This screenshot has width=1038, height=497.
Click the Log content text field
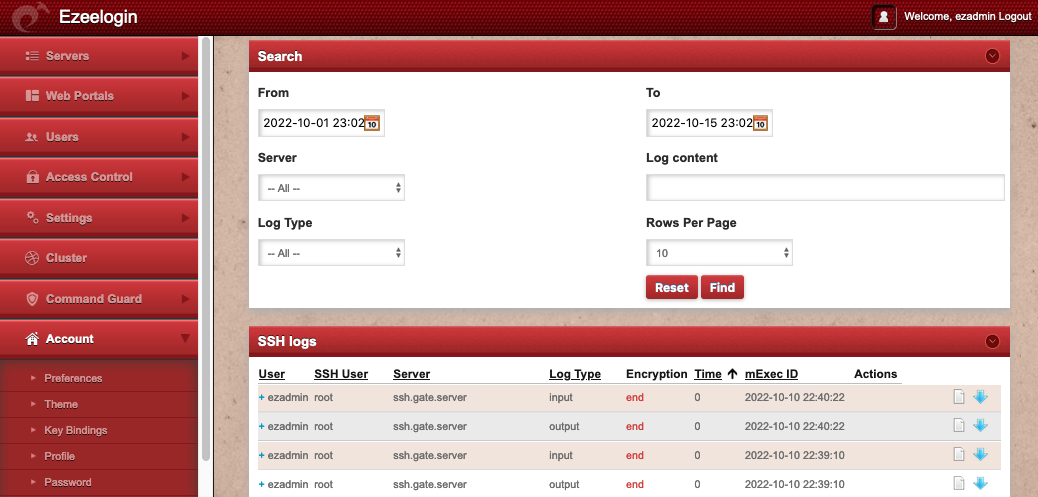click(825, 188)
